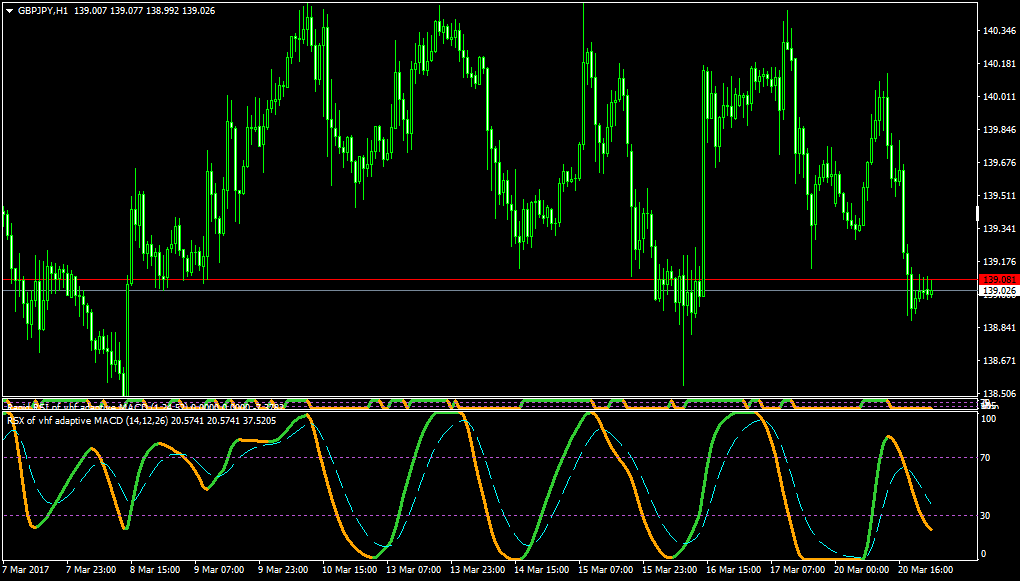The image size is (1020, 581).
Task: Click the triangle arrow beside GBPJPY,H1
Action: click(10, 11)
